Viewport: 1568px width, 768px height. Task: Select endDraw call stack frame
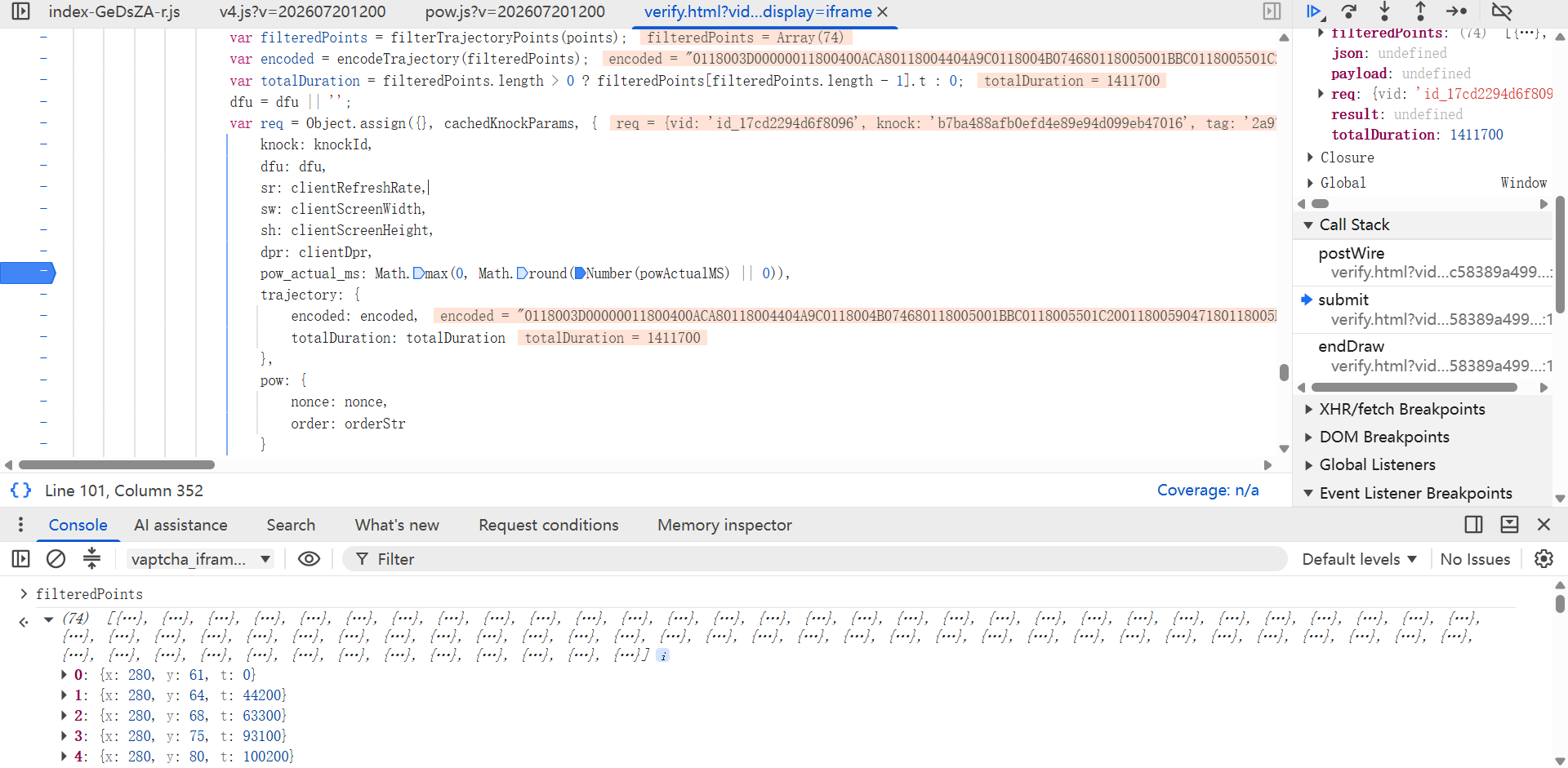[x=1423, y=355]
